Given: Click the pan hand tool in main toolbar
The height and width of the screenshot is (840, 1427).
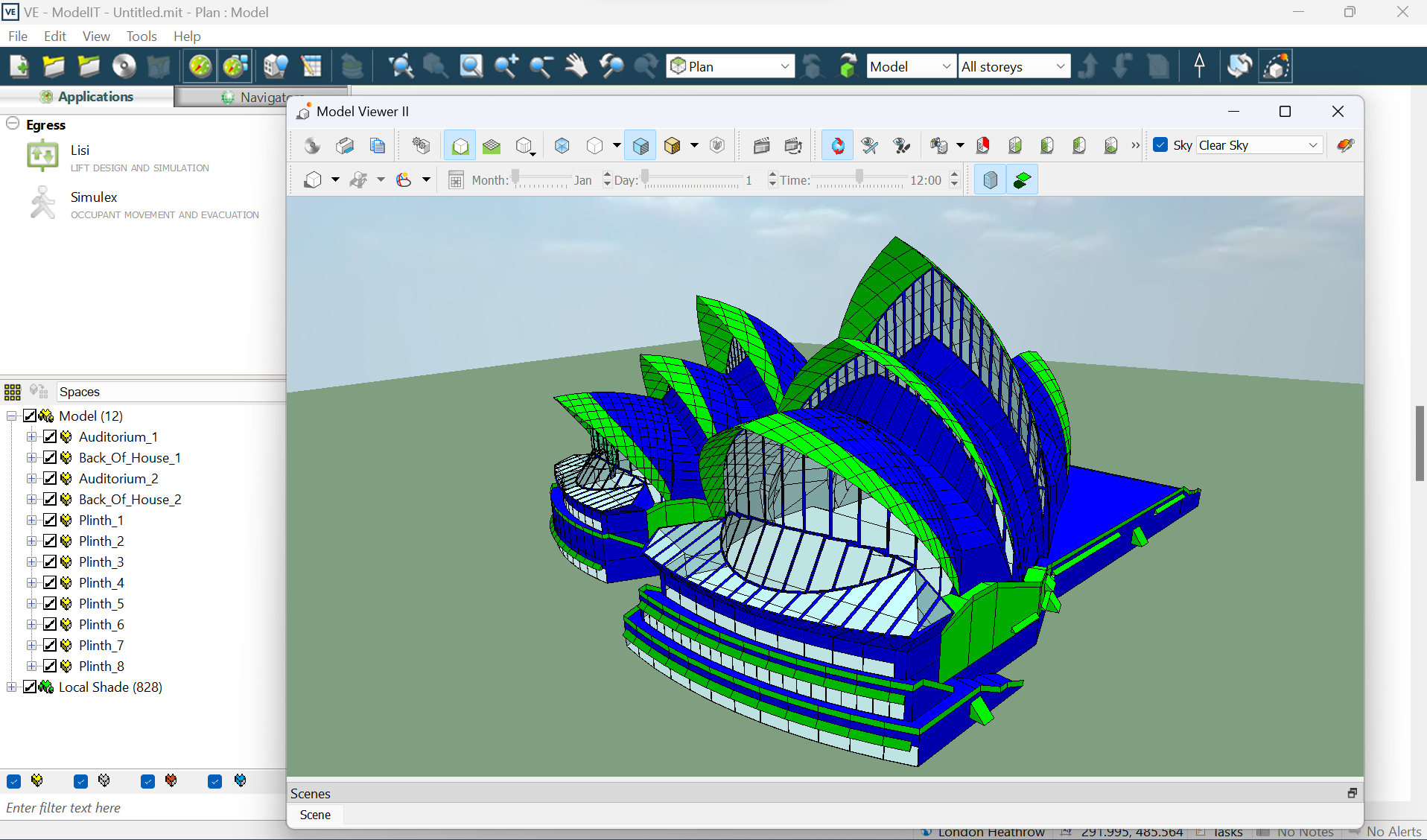Looking at the screenshot, I should click(x=576, y=66).
